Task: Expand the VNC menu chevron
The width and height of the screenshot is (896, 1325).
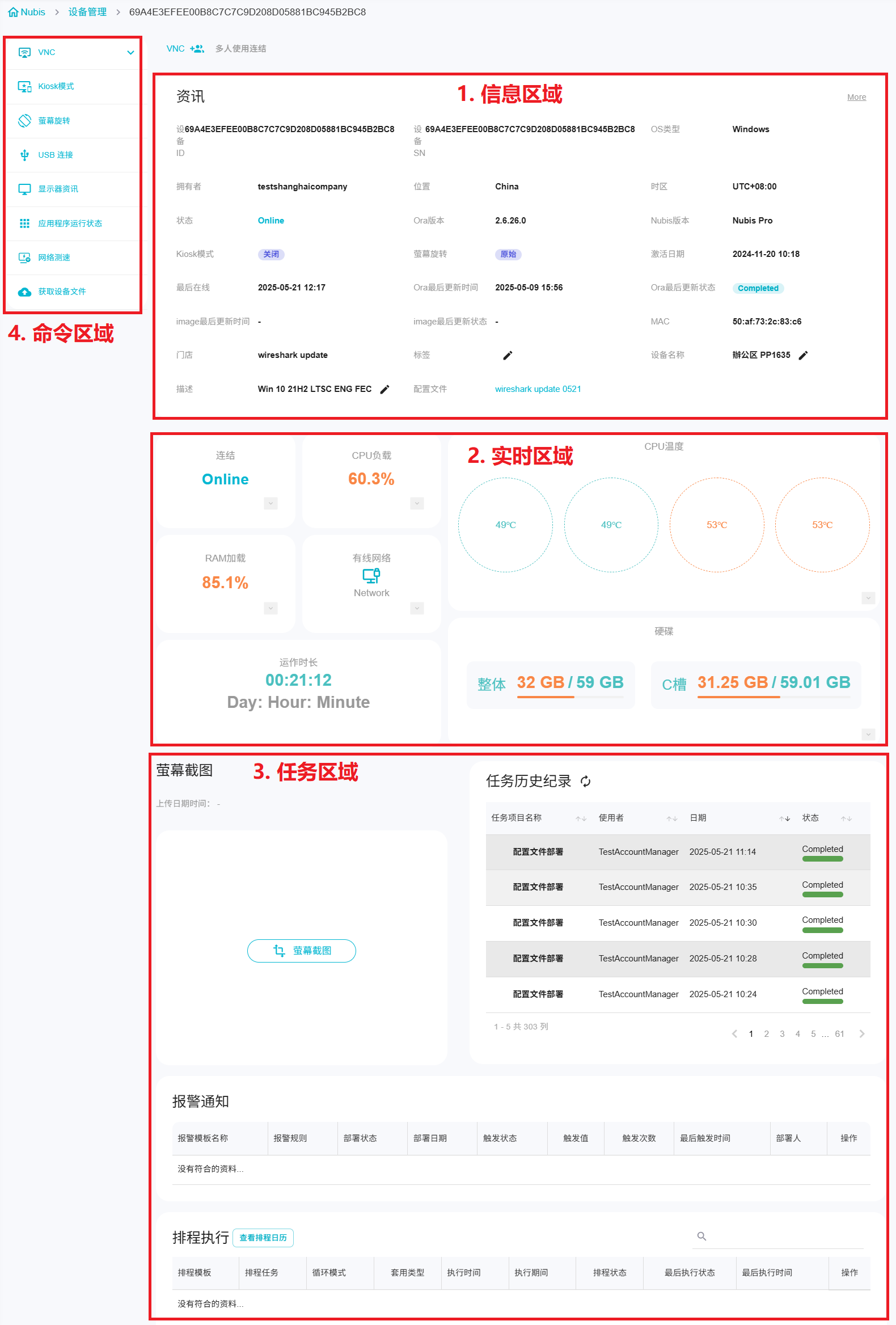Action: [130, 52]
